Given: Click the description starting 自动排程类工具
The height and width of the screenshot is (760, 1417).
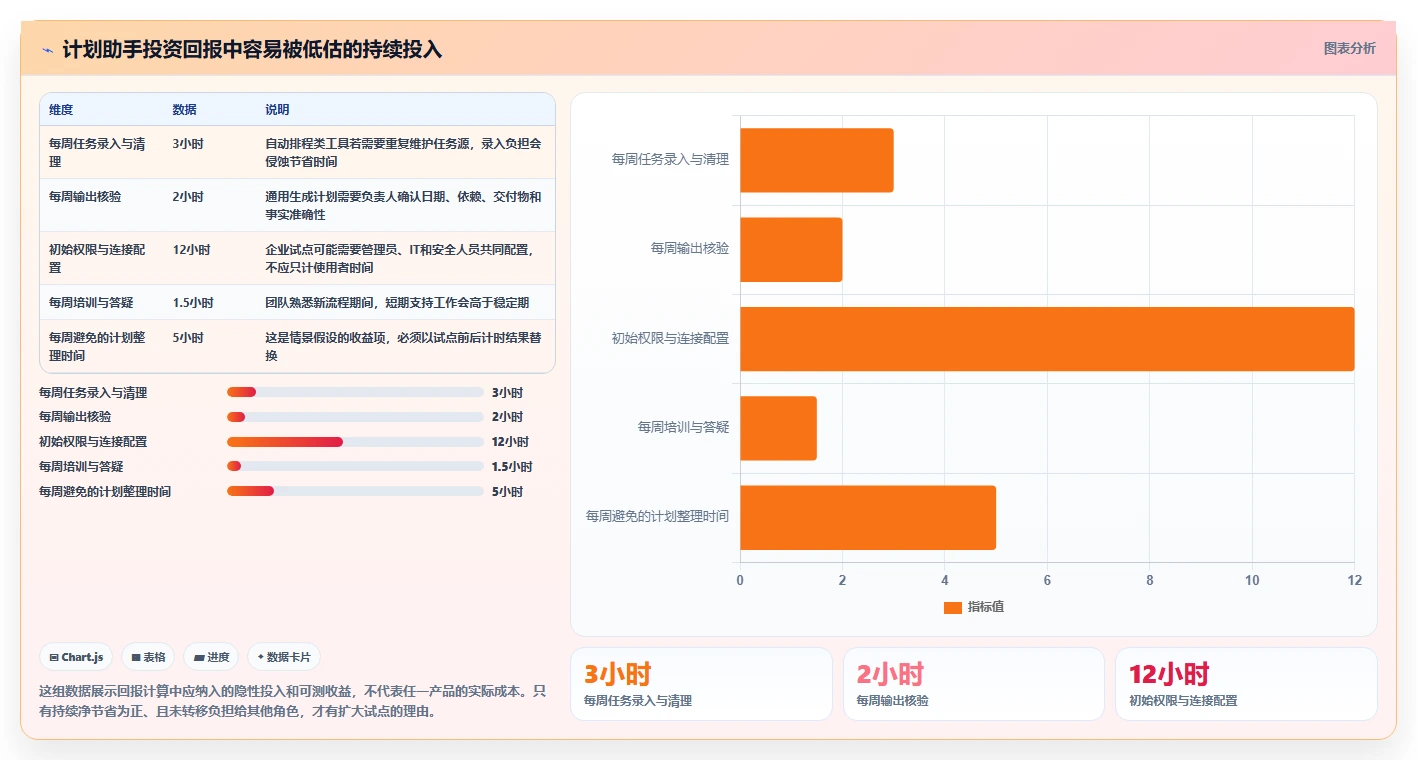Looking at the screenshot, I should [x=403, y=152].
